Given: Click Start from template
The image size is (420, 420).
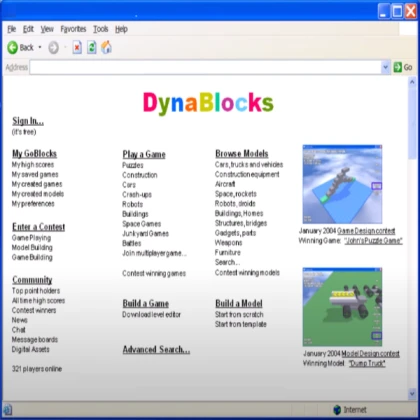Looking at the screenshot, I should click(x=241, y=324).
